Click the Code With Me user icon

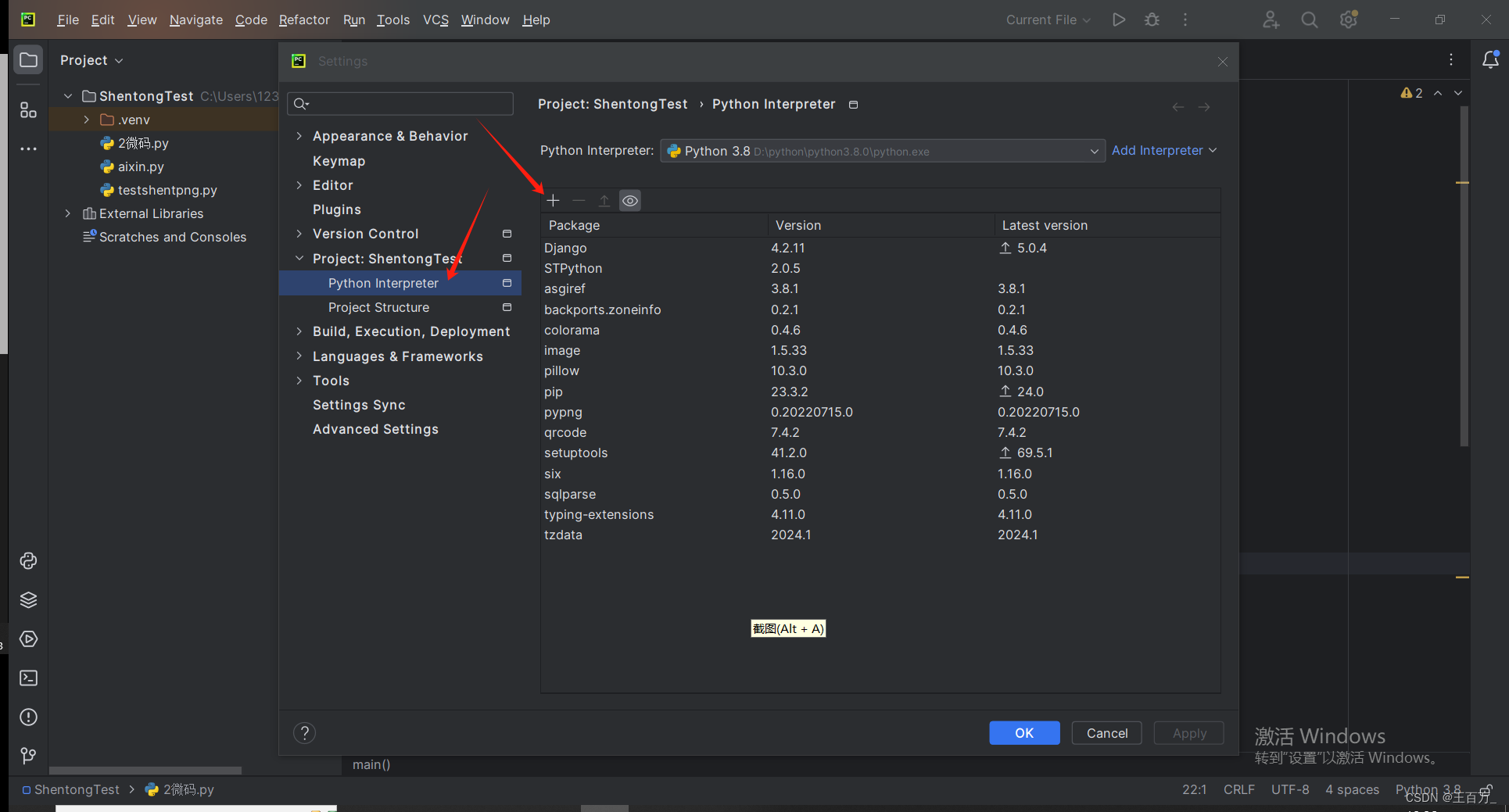click(x=1271, y=20)
